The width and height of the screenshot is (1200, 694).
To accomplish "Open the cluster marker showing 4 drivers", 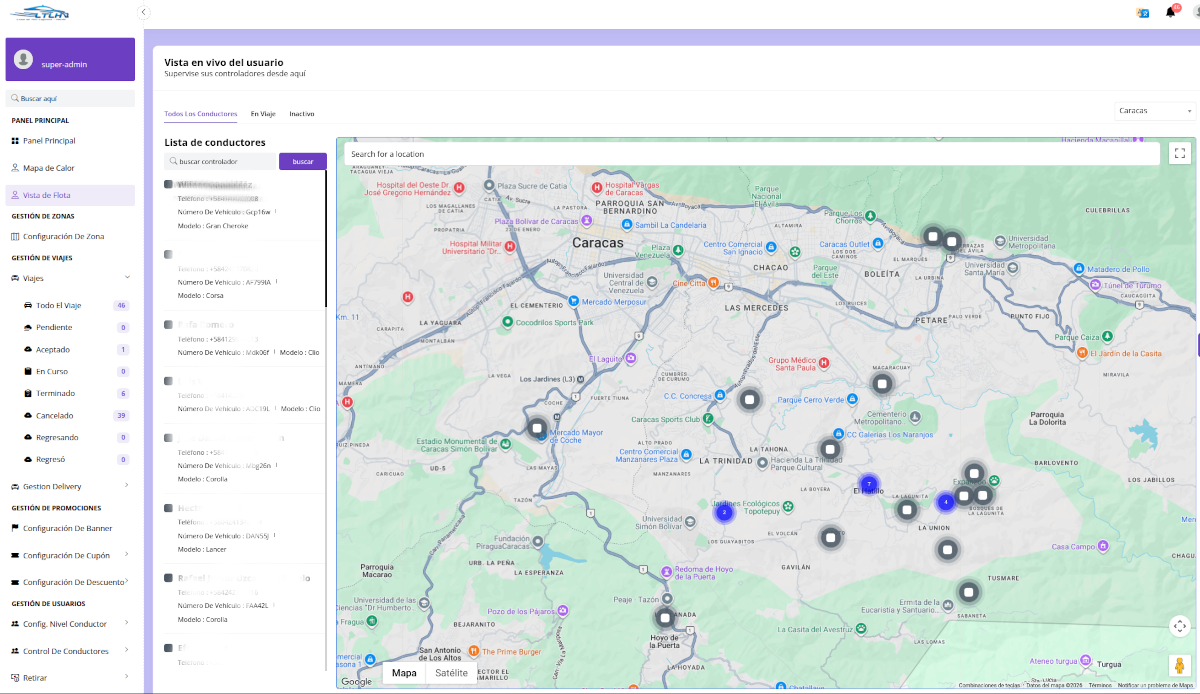I will click(945, 501).
